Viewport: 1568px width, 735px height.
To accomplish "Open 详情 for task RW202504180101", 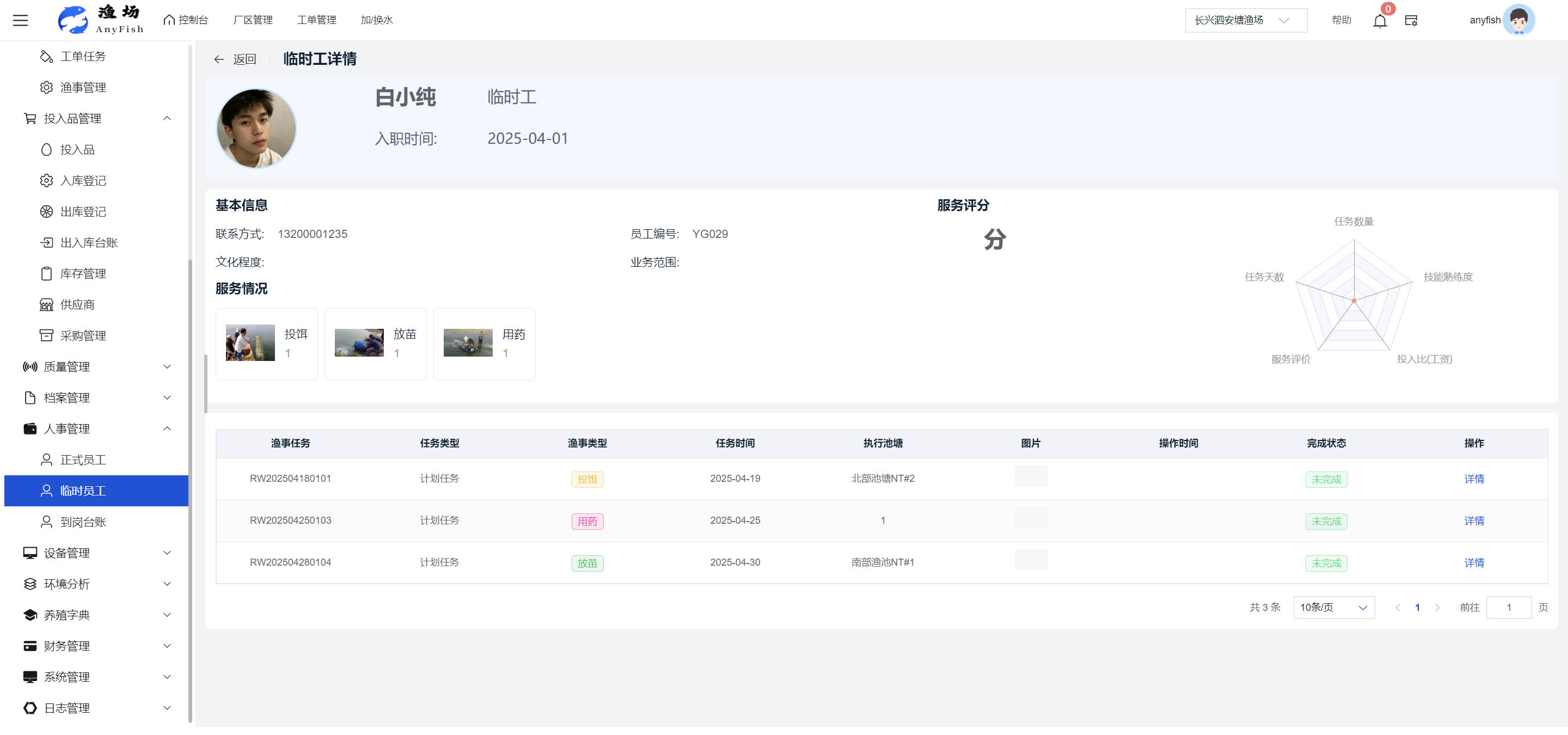I will click(x=1473, y=479).
